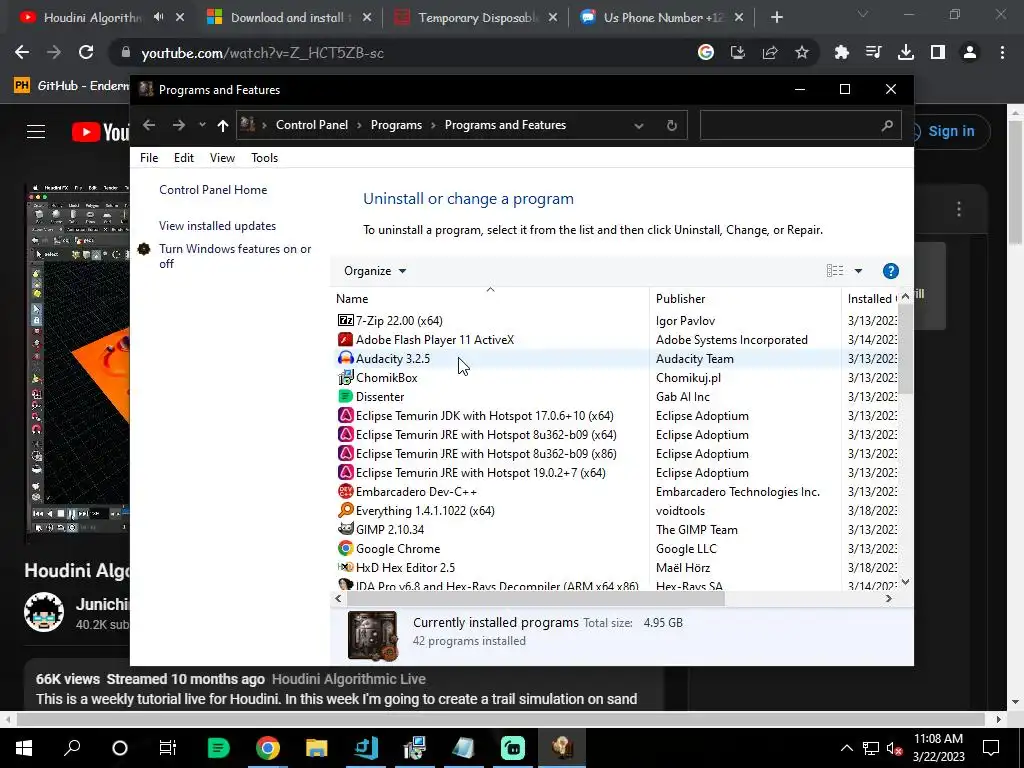
Task: Open Chrome three-dot menu
Action: (1002, 52)
